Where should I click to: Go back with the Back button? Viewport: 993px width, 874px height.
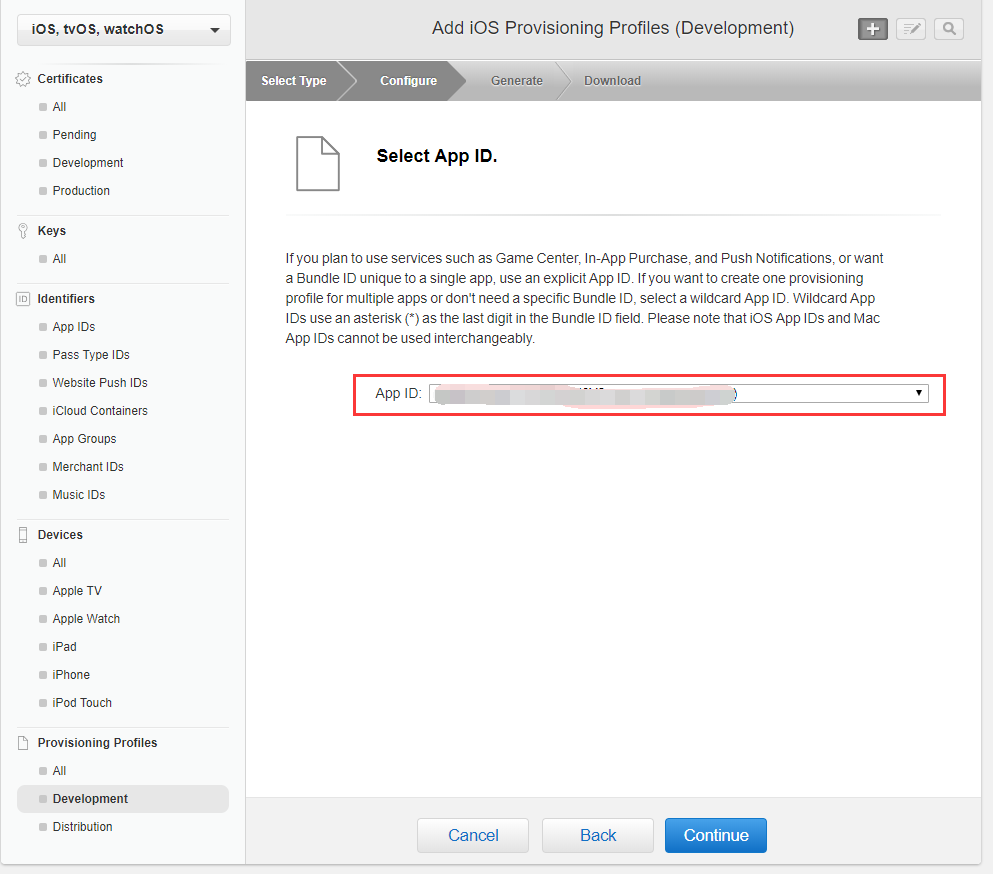pyautogui.click(x=598, y=835)
